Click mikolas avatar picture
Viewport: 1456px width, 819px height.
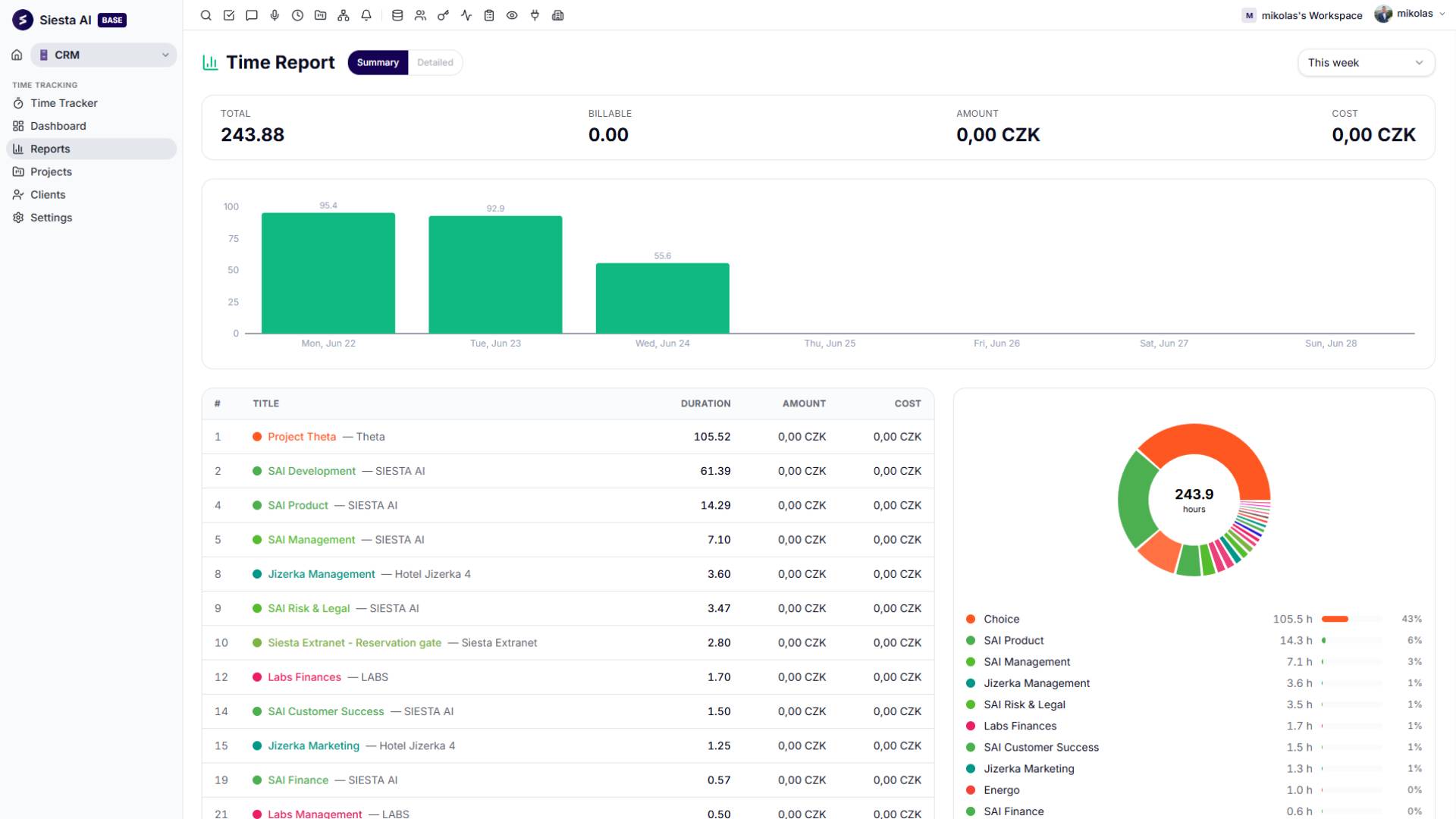(1383, 14)
